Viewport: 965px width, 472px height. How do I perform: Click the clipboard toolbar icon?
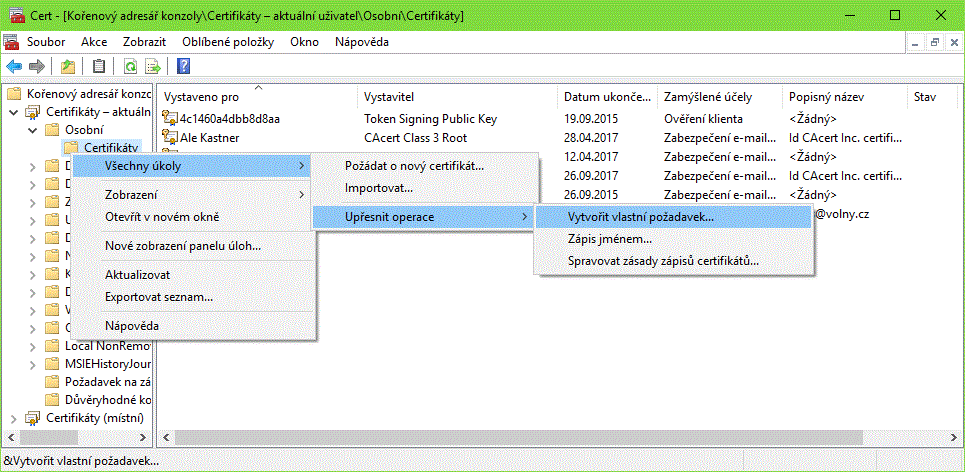[x=98, y=67]
